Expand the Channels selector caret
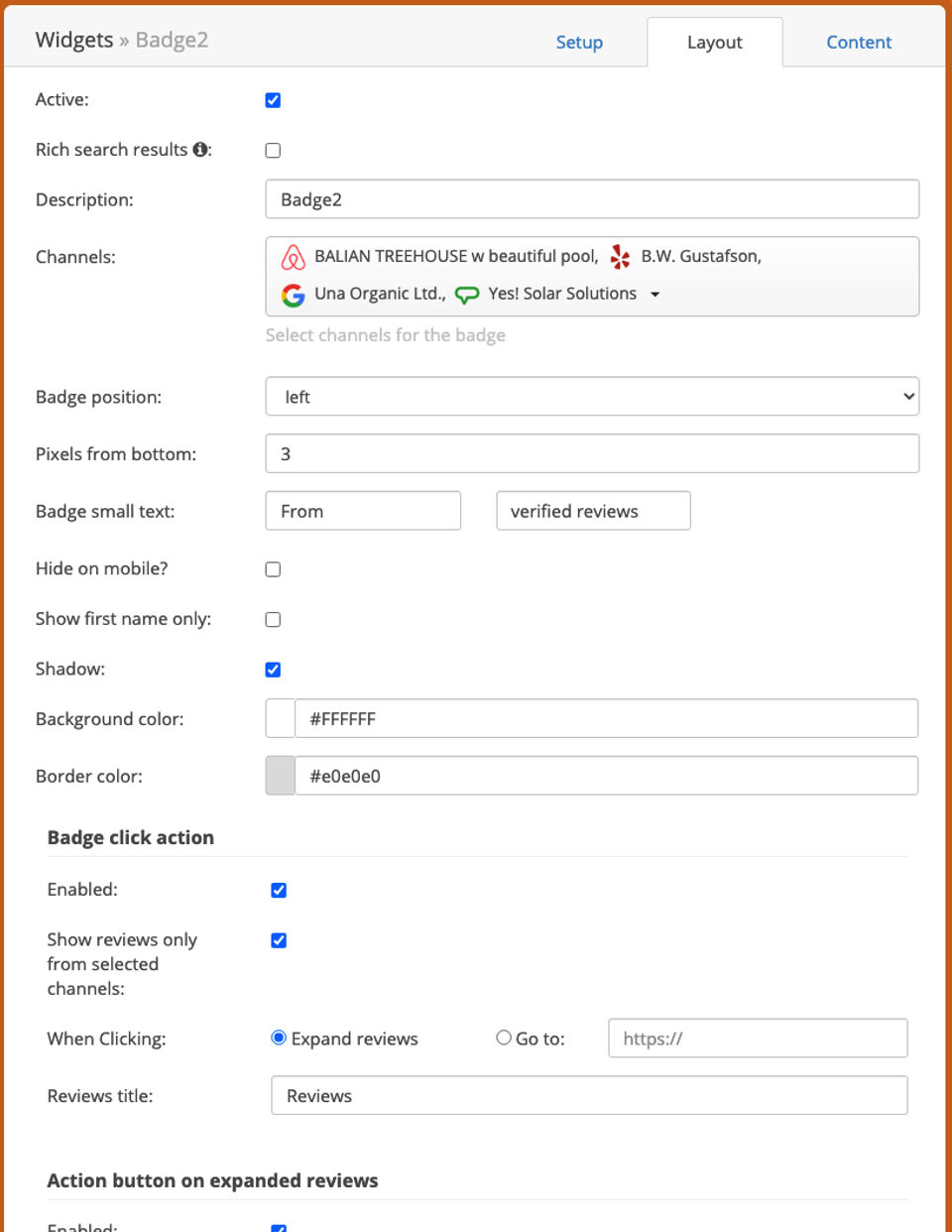The image size is (952, 1232). pyautogui.click(x=654, y=295)
